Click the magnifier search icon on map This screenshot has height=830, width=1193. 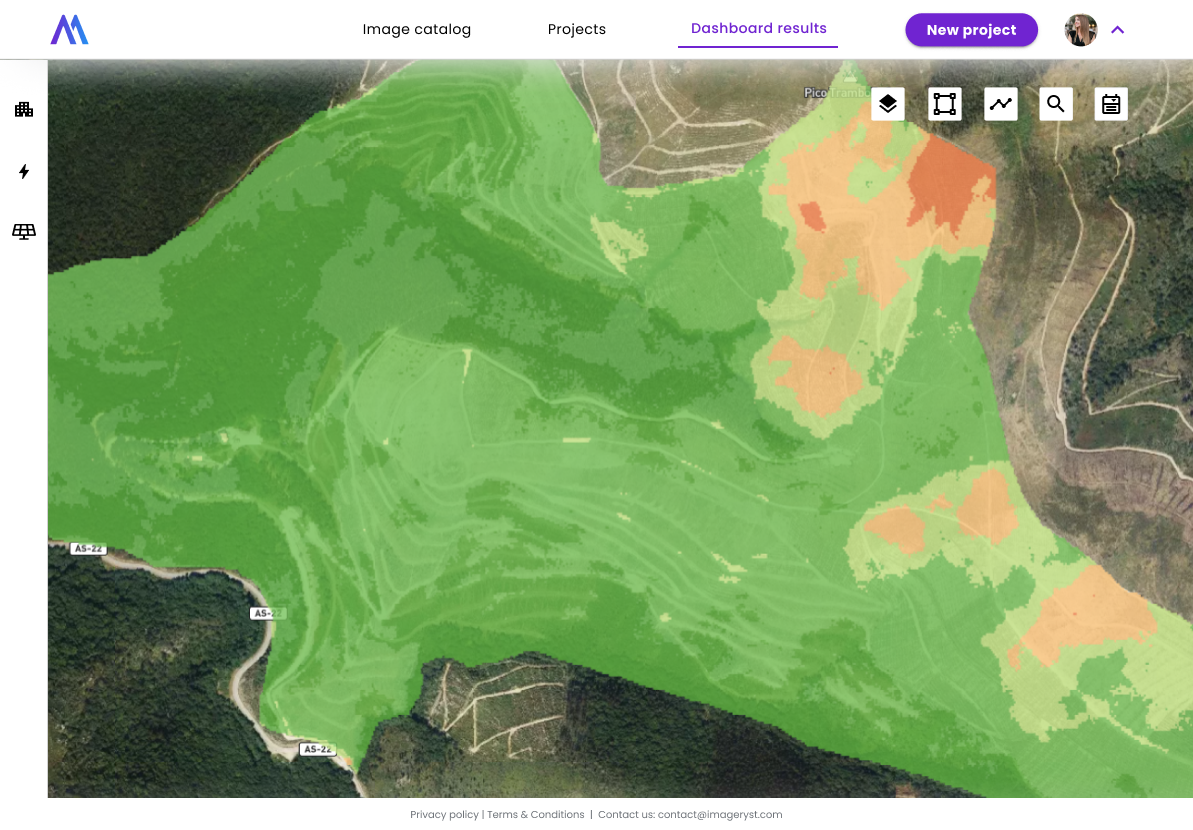(1056, 104)
